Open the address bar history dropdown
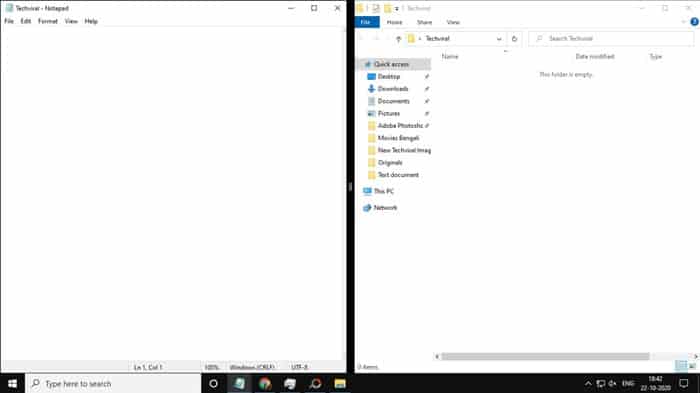Image resolution: width=700 pixels, height=393 pixels. pyautogui.click(x=499, y=39)
